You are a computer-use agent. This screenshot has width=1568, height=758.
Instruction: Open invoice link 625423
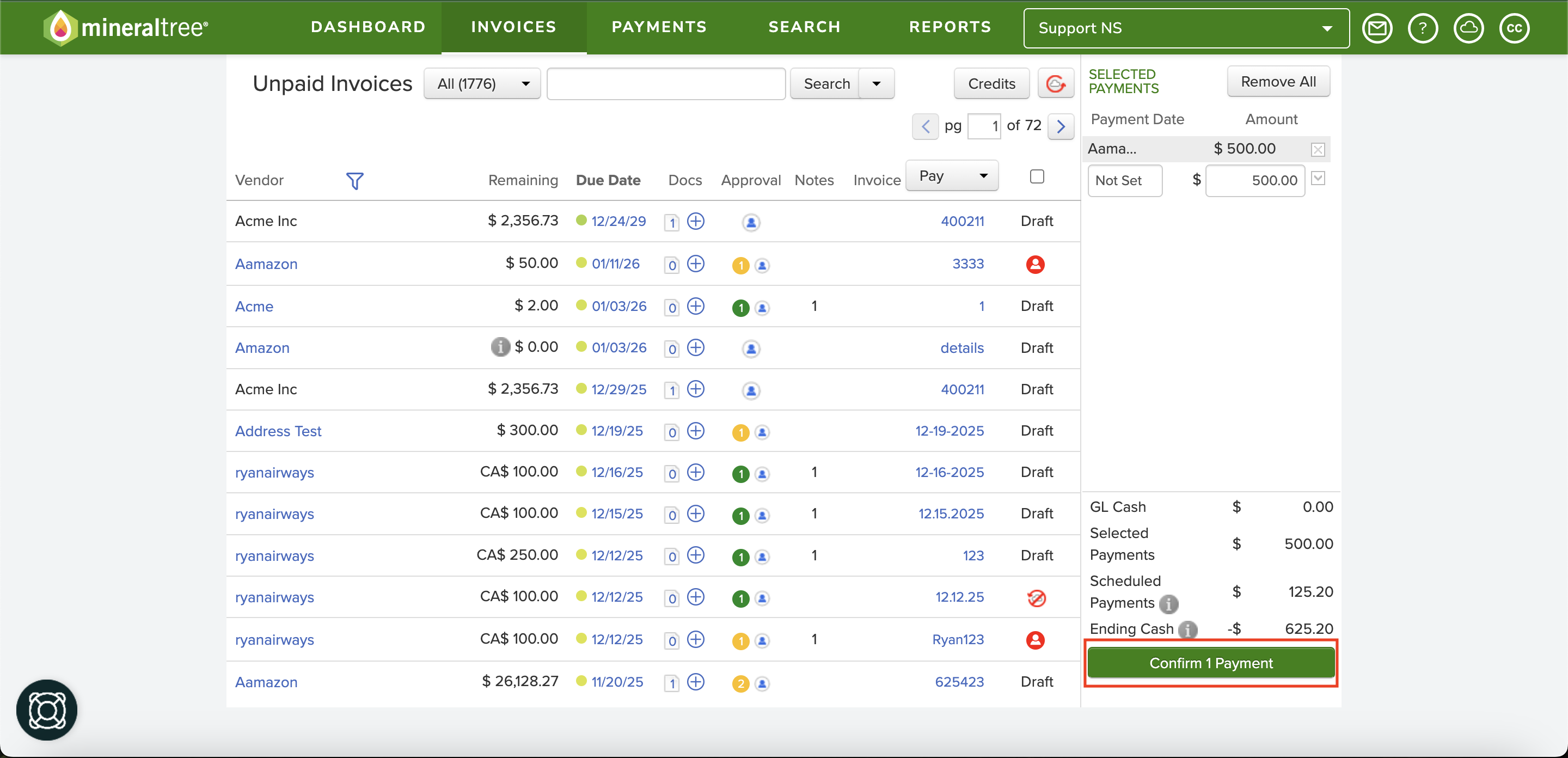959,682
